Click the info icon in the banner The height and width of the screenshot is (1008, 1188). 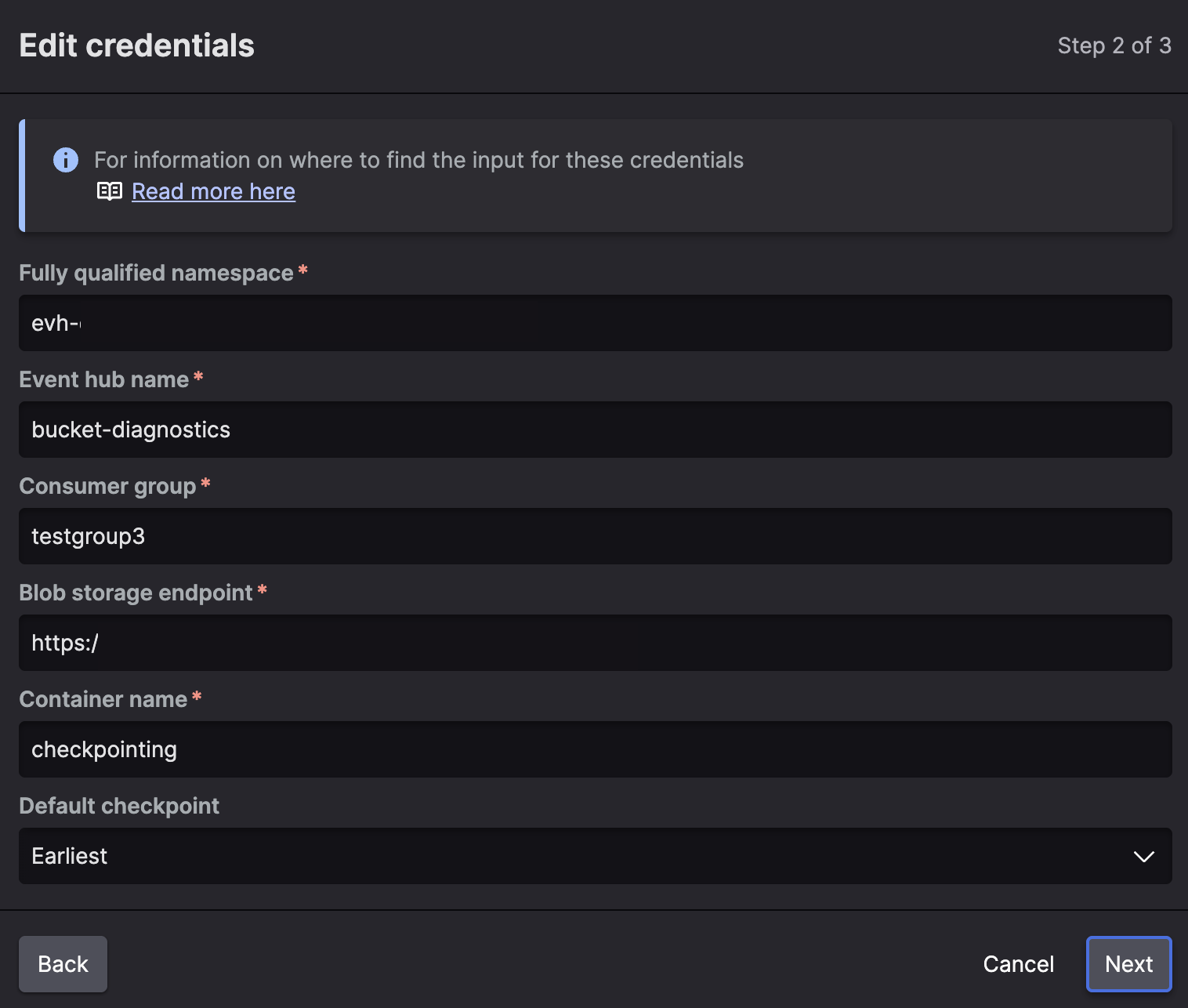pos(66,159)
